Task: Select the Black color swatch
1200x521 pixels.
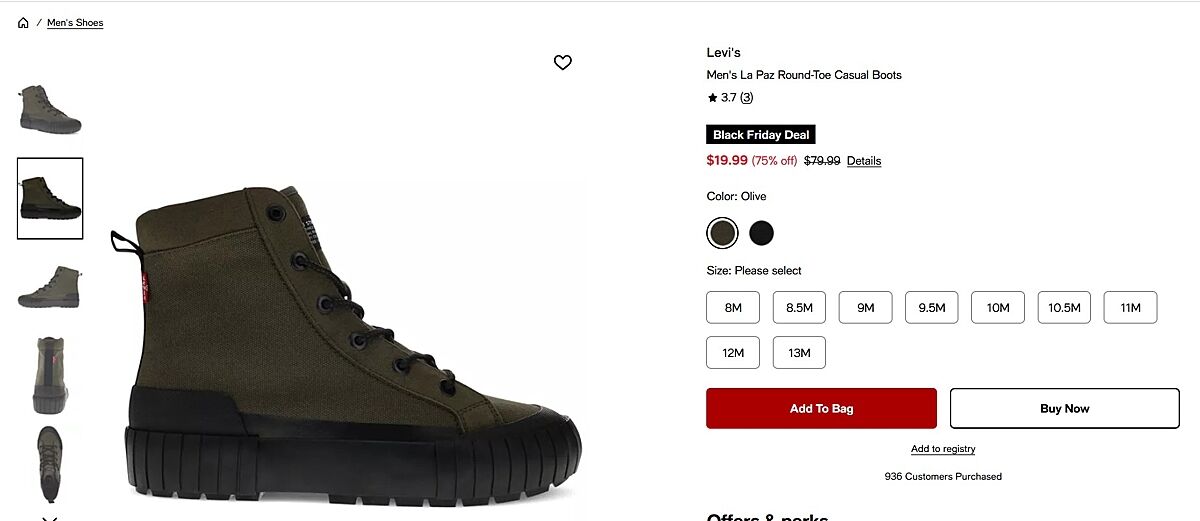Action: (x=762, y=234)
